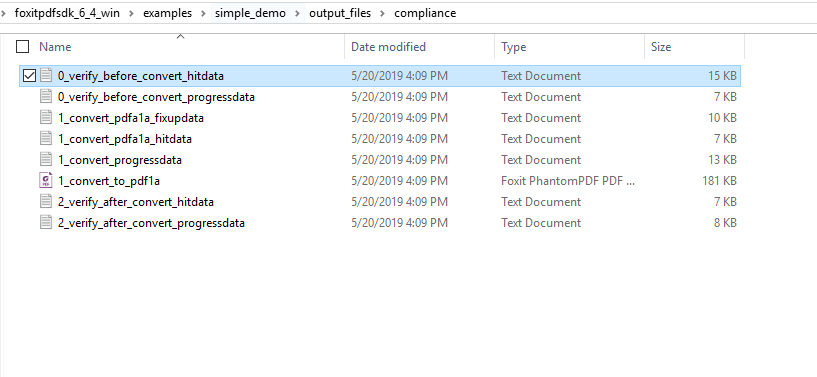Go to the examples folder in breadcrumb

coord(167,14)
